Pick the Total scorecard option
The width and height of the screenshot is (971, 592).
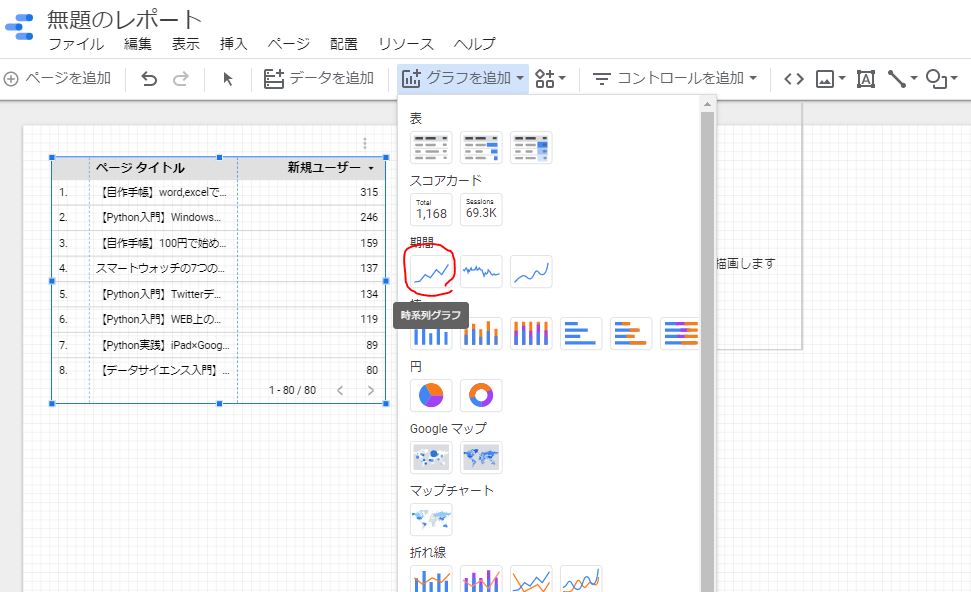click(x=431, y=209)
